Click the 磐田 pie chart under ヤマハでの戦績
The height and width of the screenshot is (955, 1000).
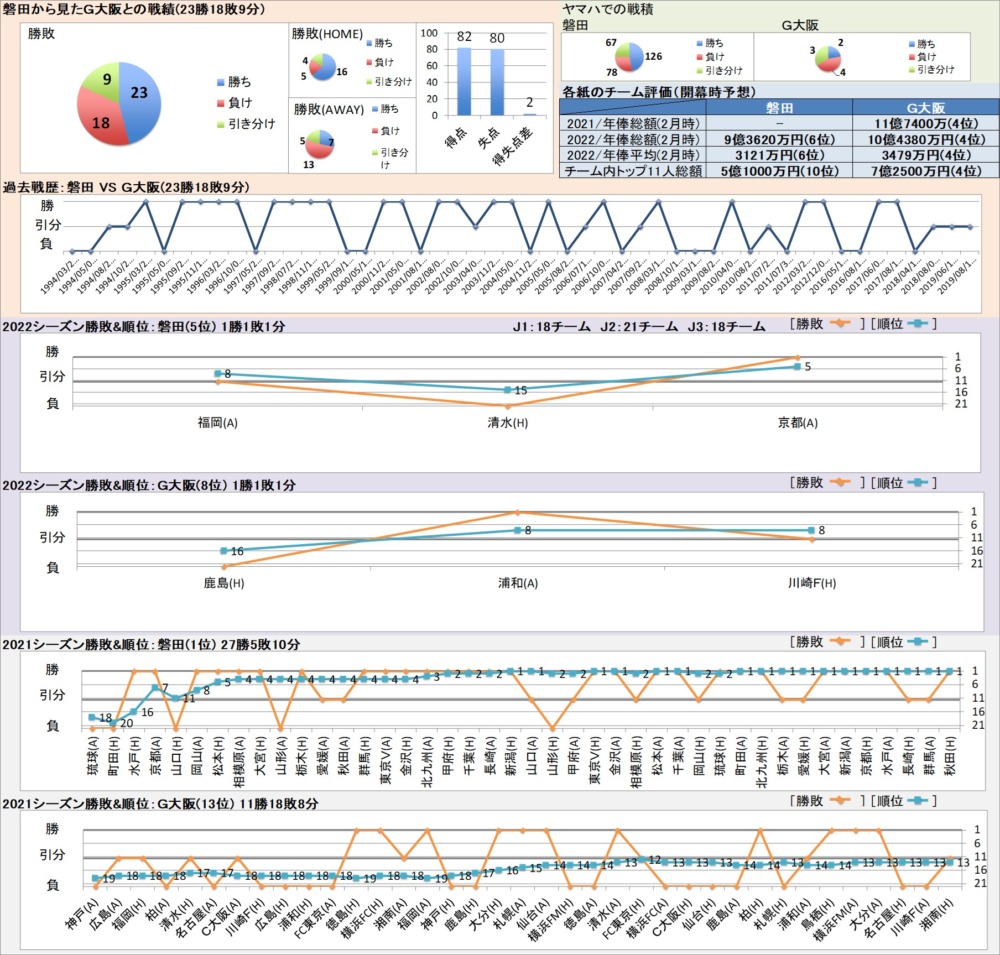pos(632,58)
